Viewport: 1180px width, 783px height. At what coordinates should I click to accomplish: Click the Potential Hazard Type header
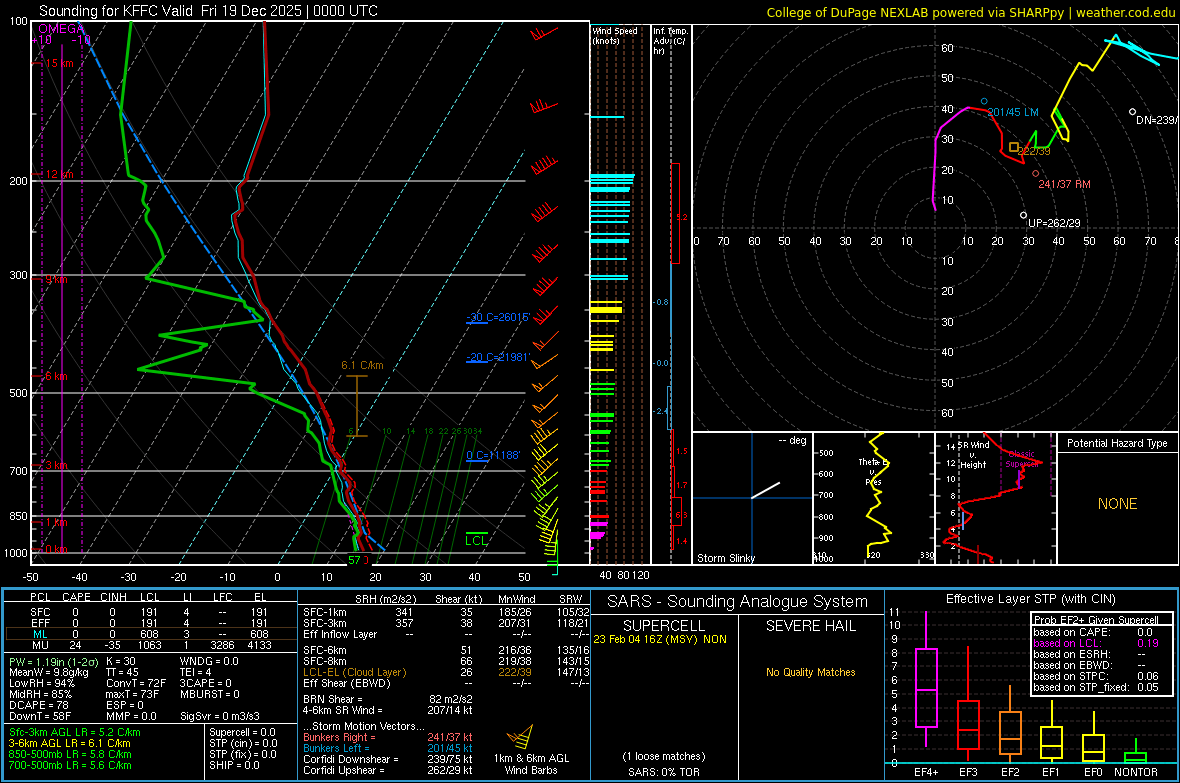1117,443
